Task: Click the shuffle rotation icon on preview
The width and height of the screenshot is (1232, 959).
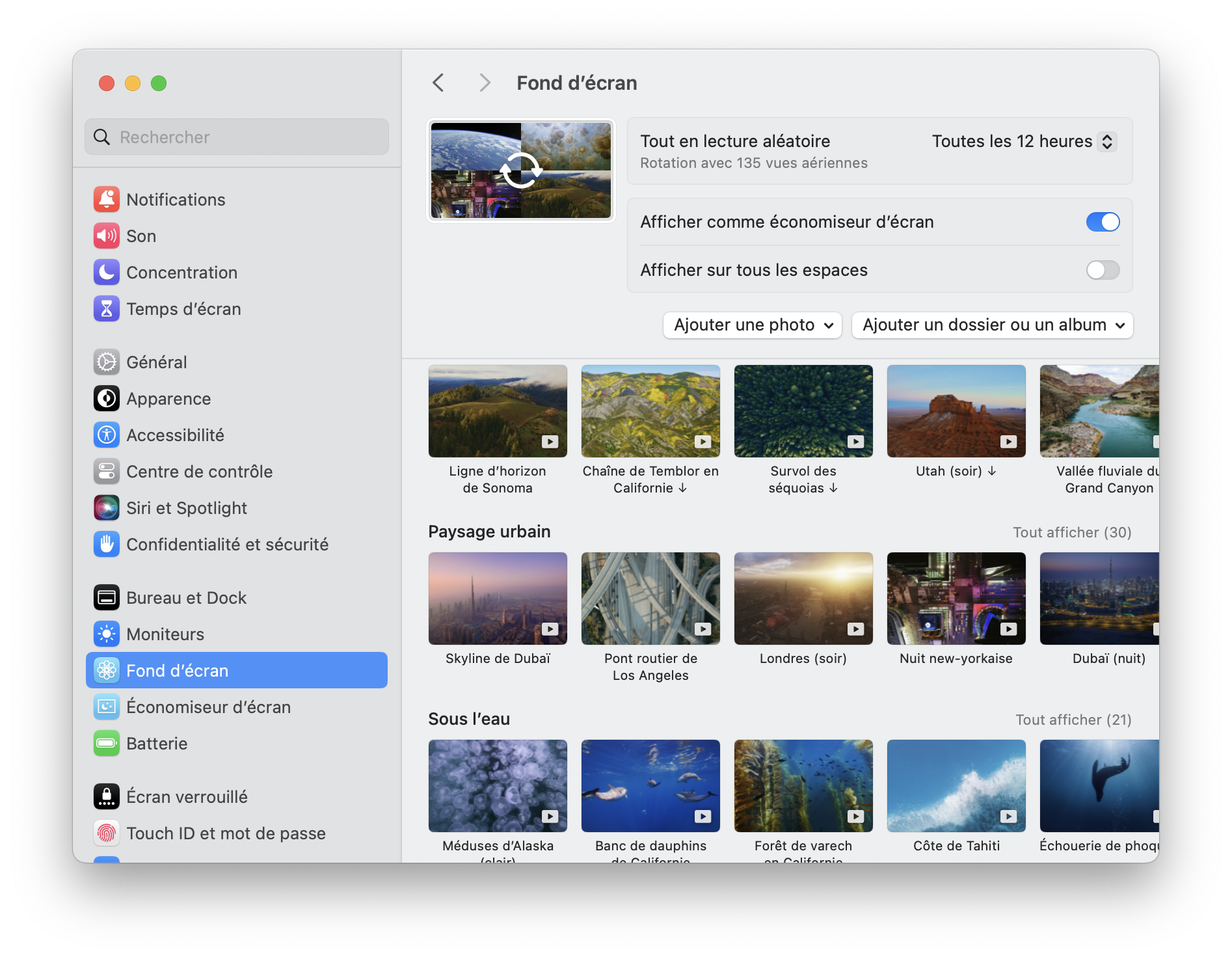Action: pyautogui.click(x=520, y=170)
